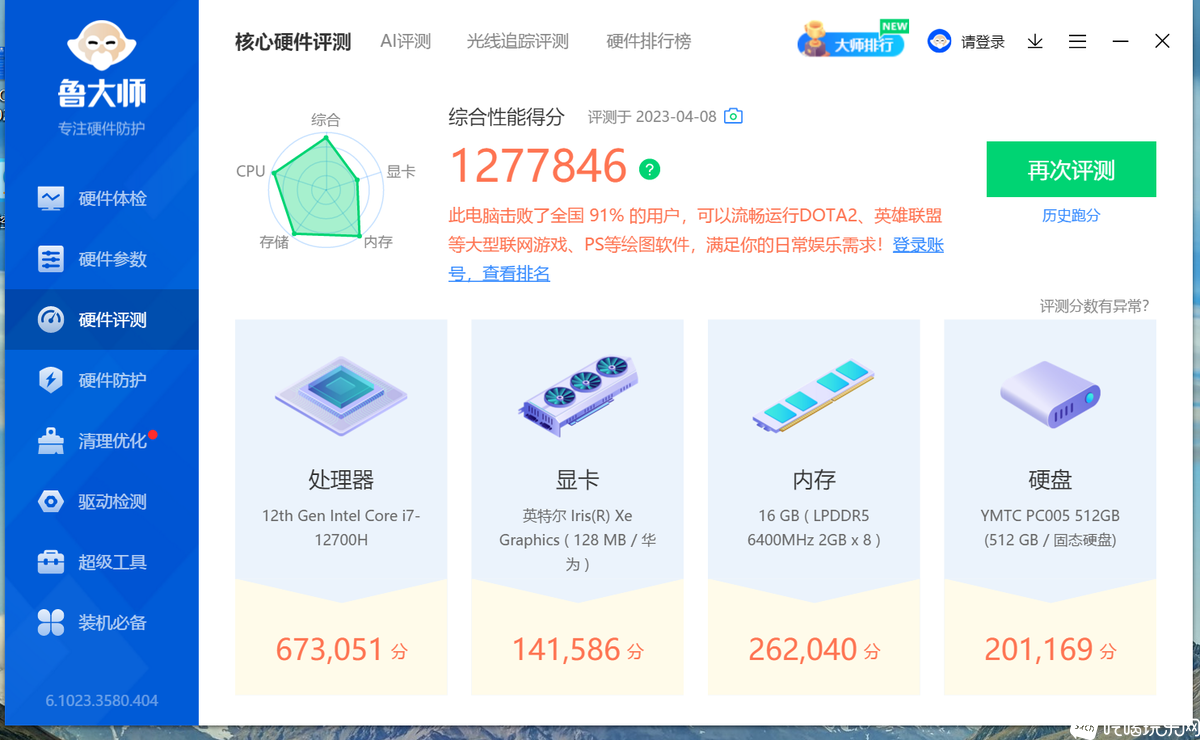Open 装机必备 in the sidebar

click(102, 623)
